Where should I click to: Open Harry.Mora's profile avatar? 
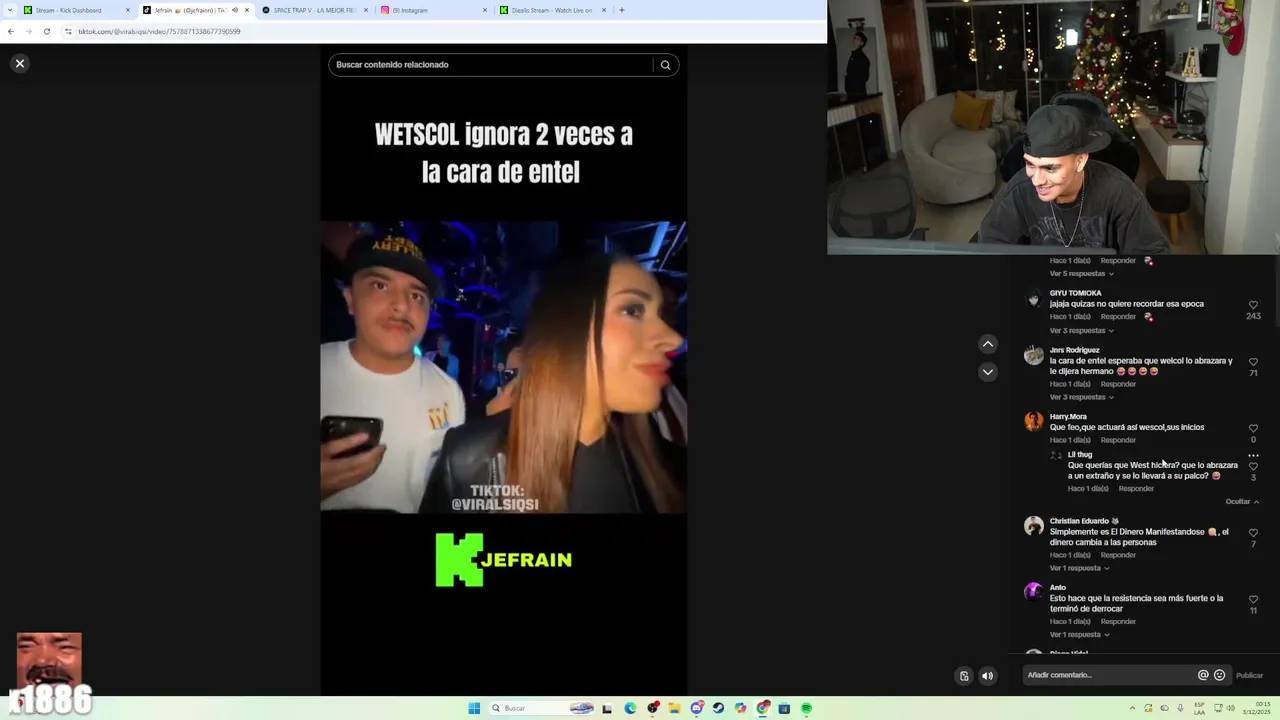coord(1034,421)
